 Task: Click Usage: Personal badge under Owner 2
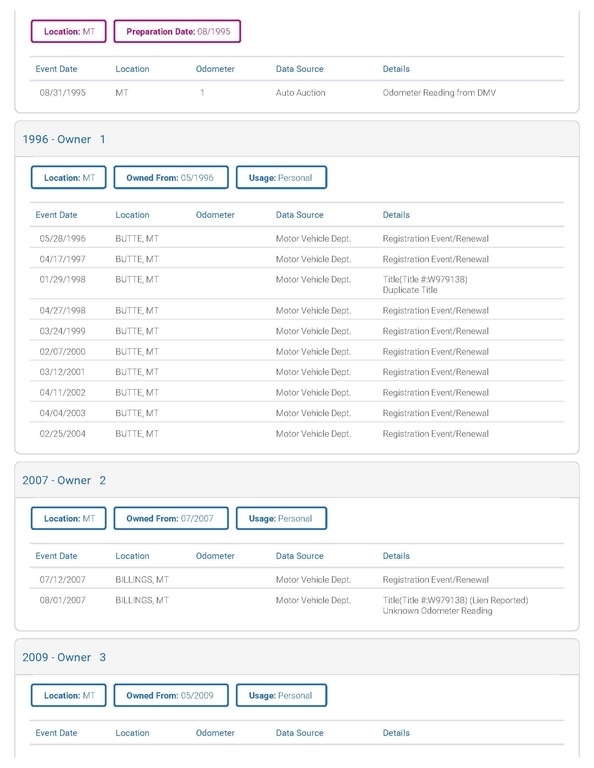(x=281, y=518)
